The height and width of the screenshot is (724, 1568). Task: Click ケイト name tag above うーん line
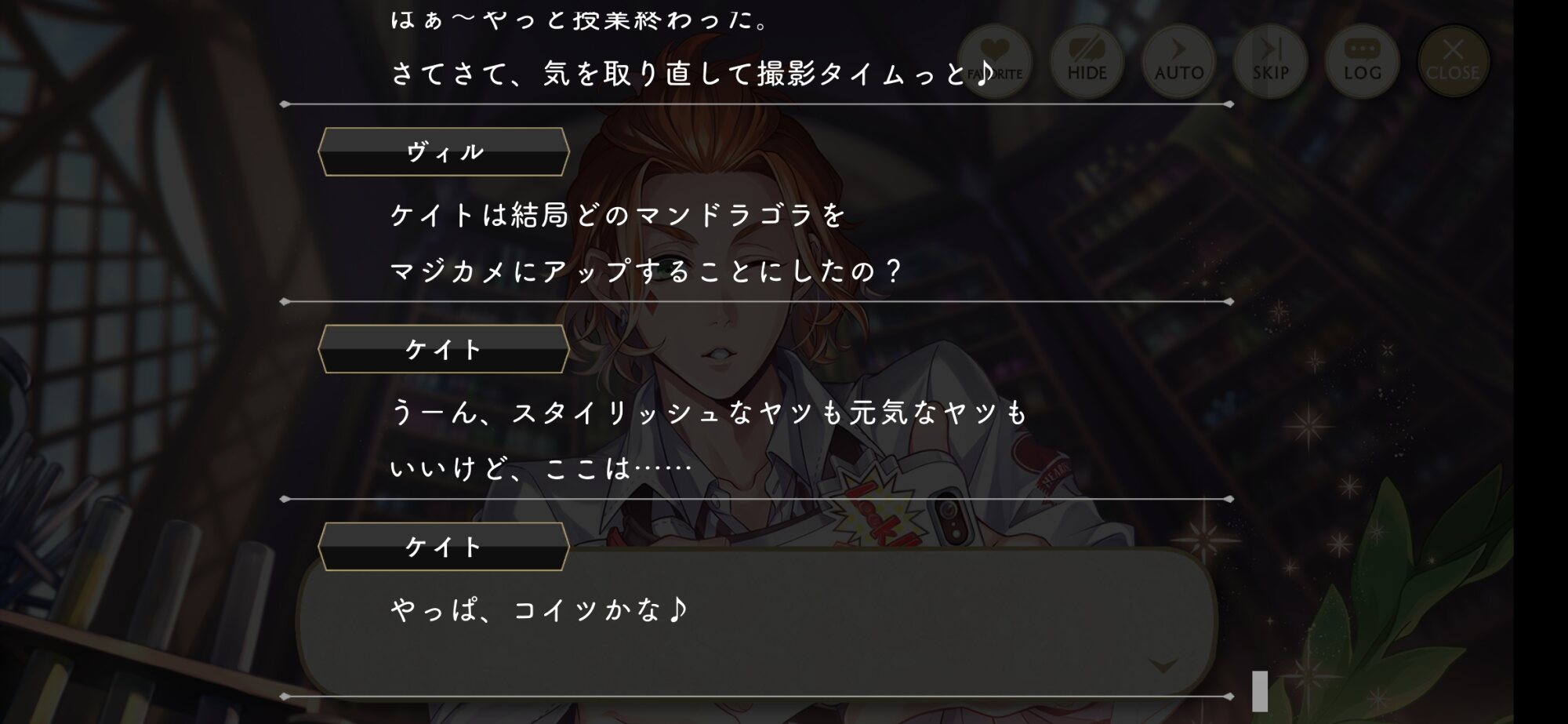pos(444,349)
